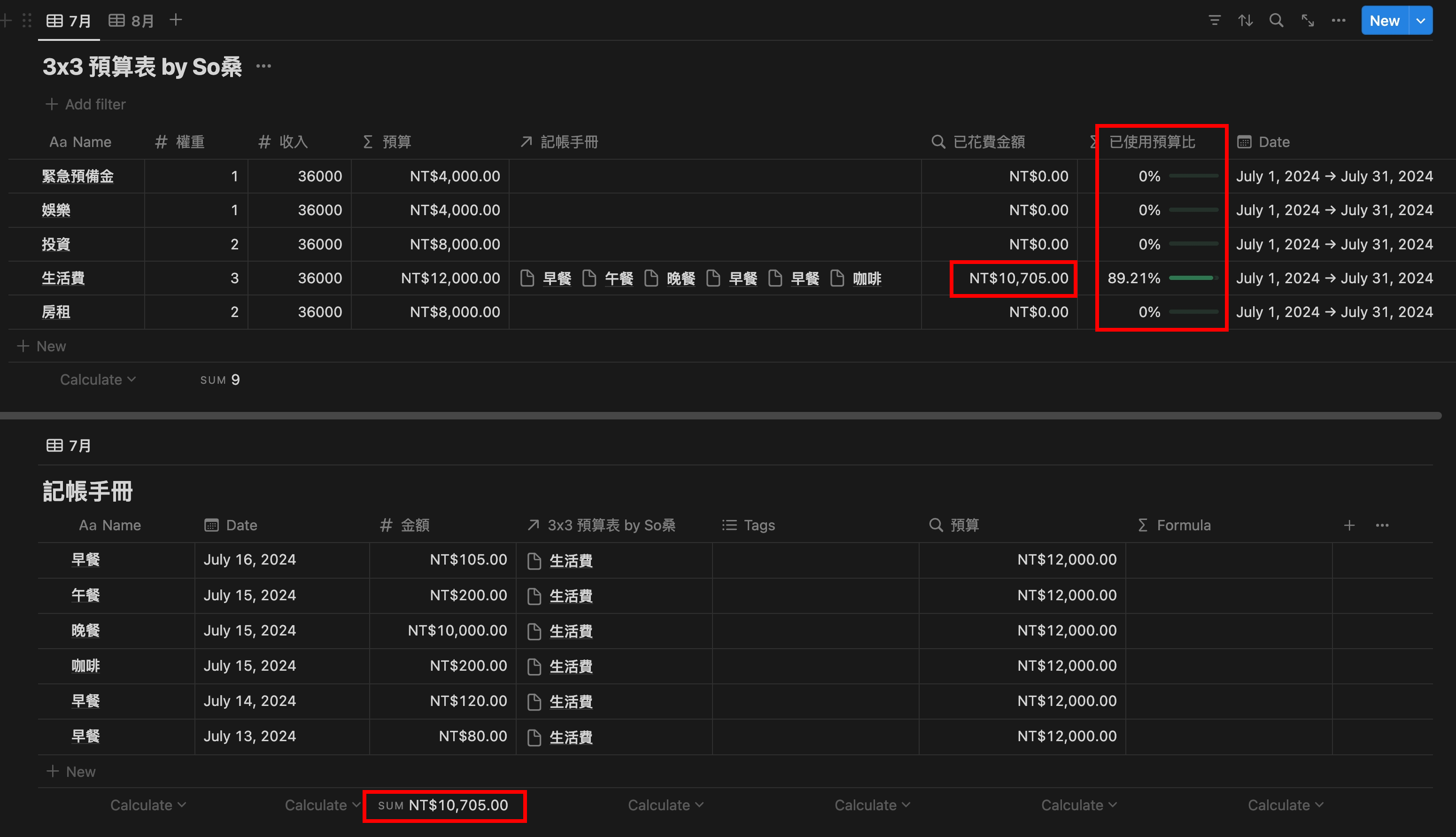This screenshot has width=1456, height=837.
Task: Open the 晚餐 row 生活費 relation page icon
Action: coord(534,631)
